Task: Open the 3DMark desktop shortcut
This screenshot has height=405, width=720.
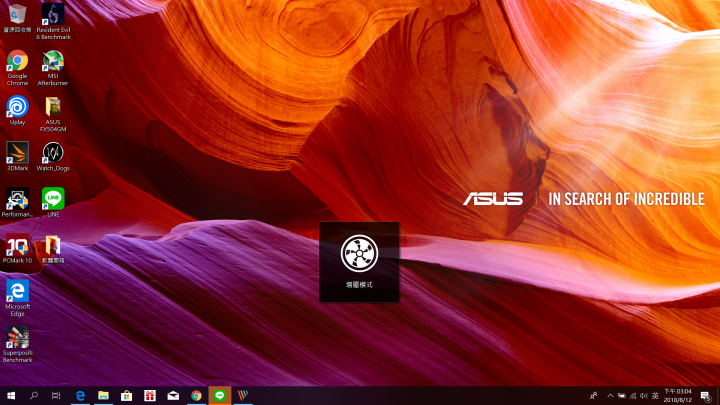Action: tap(17, 156)
